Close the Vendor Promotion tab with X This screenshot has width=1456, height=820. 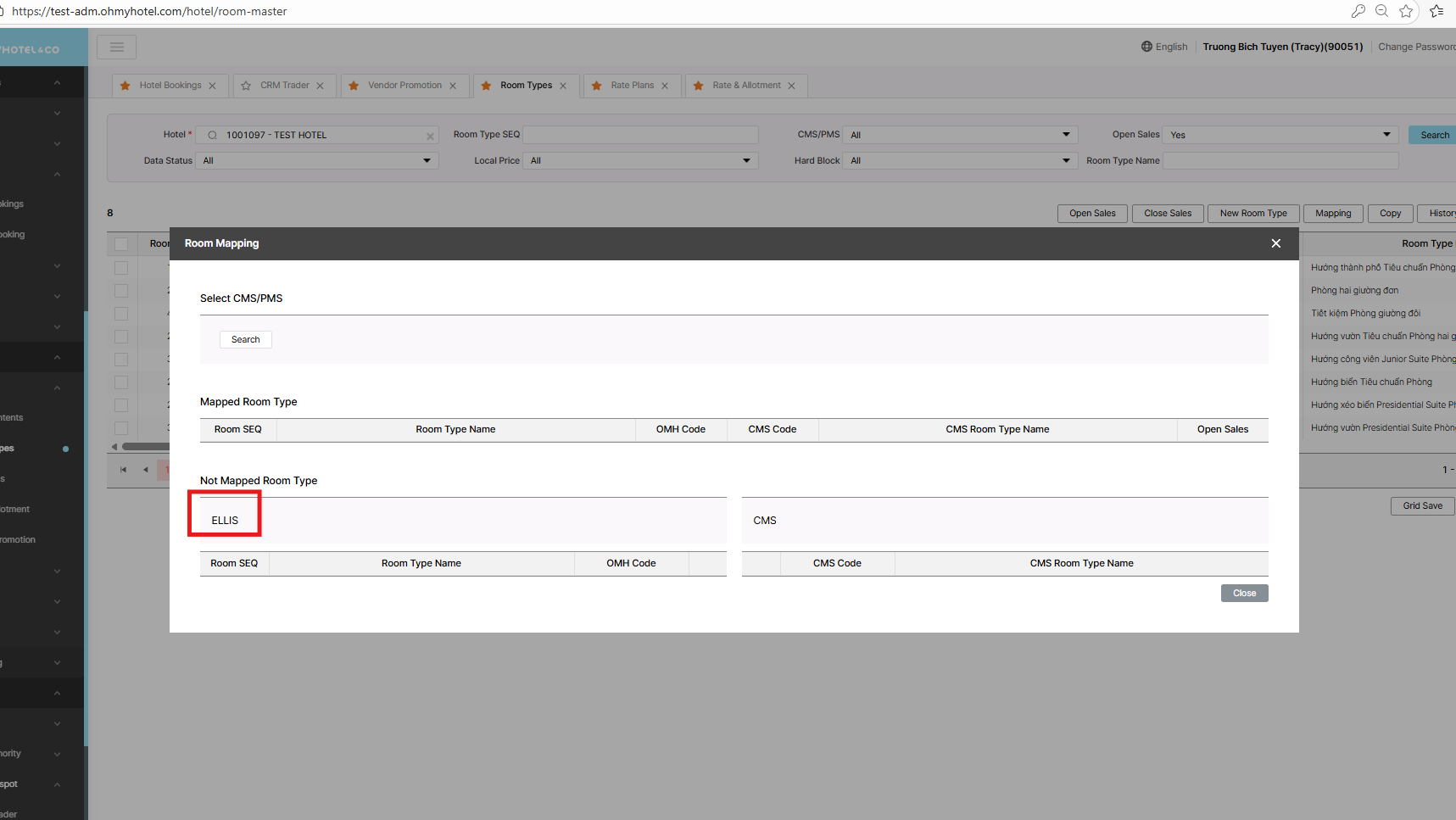click(x=453, y=86)
